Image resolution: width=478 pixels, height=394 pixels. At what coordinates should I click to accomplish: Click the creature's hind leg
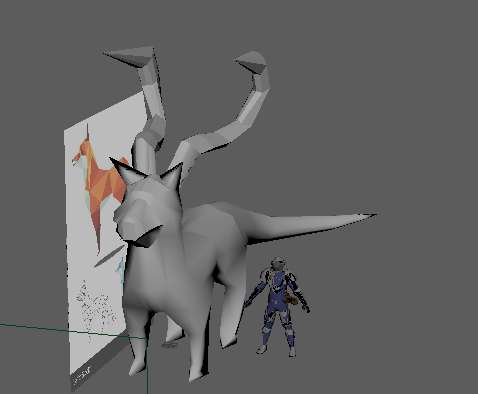click(229, 320)
